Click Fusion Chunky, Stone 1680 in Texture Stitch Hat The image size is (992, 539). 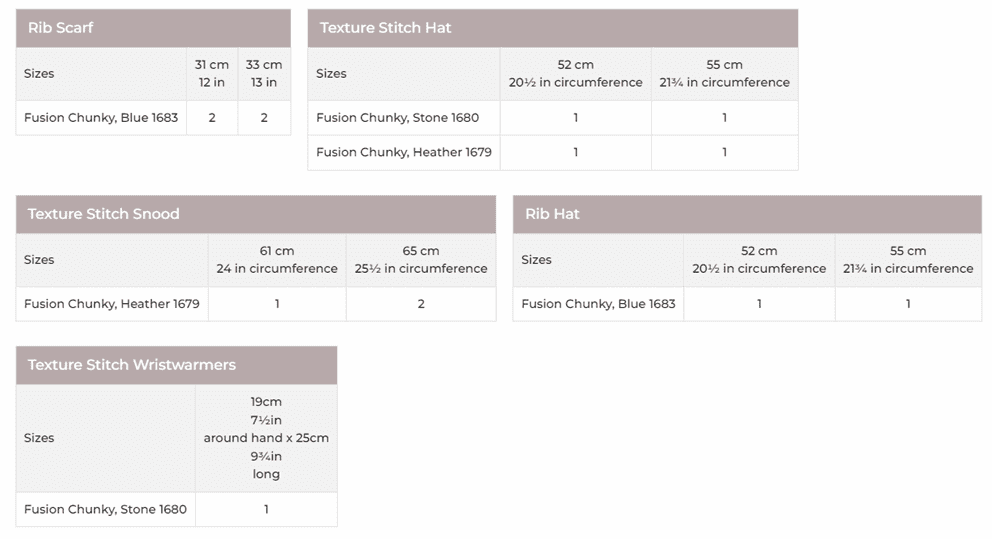click(x=398, y=118)
